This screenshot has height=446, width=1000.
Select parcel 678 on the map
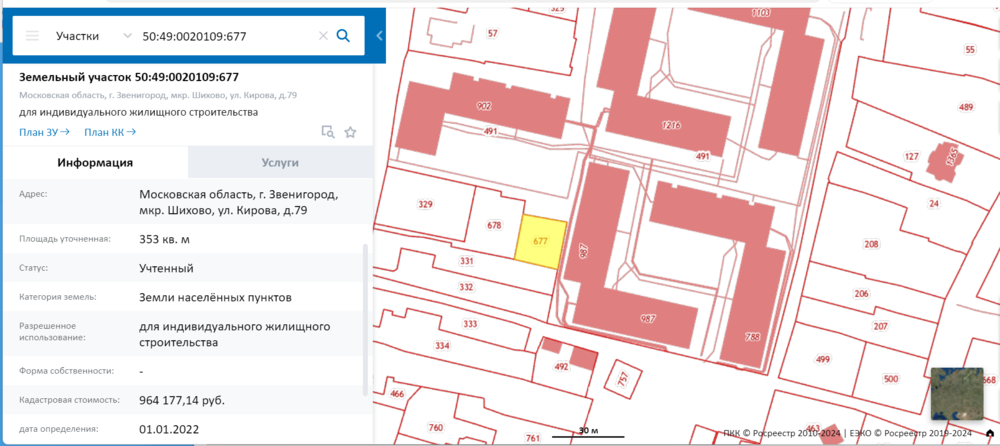(494, 225)
